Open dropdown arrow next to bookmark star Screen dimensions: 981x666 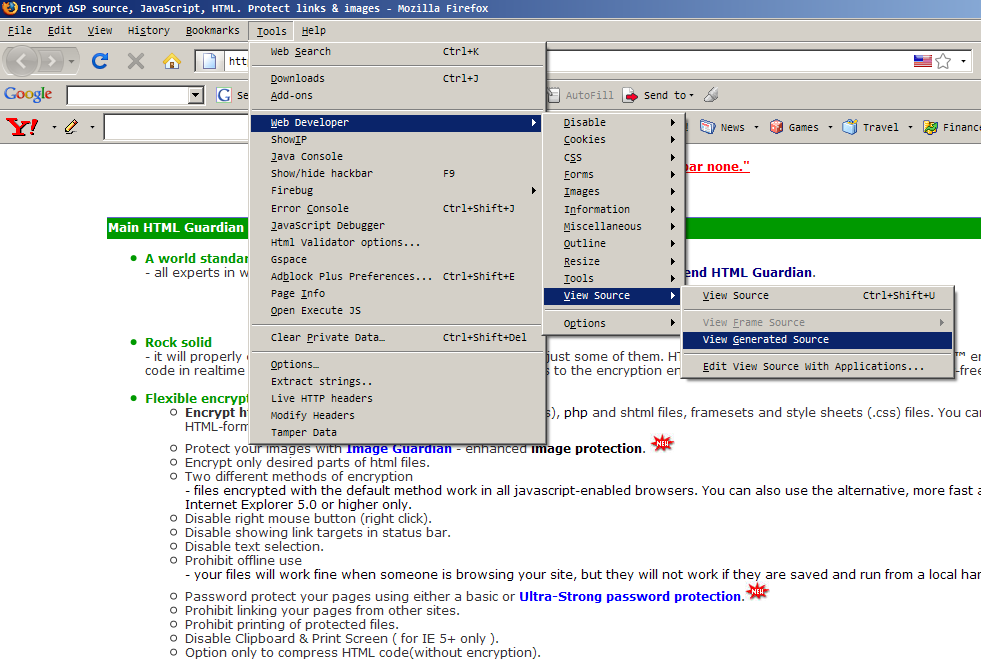coord(963,61)
